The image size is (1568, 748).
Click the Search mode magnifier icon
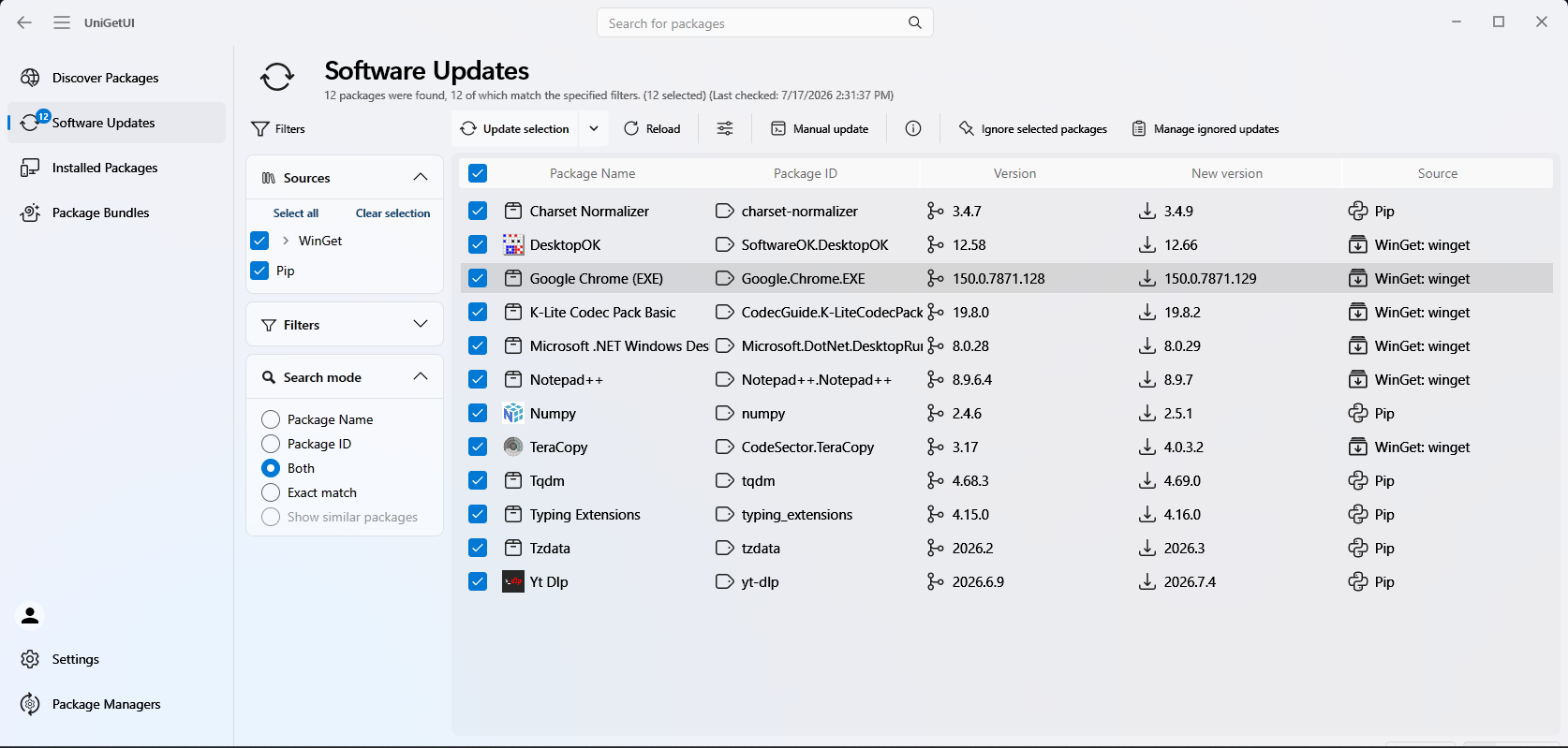point(268,377)
